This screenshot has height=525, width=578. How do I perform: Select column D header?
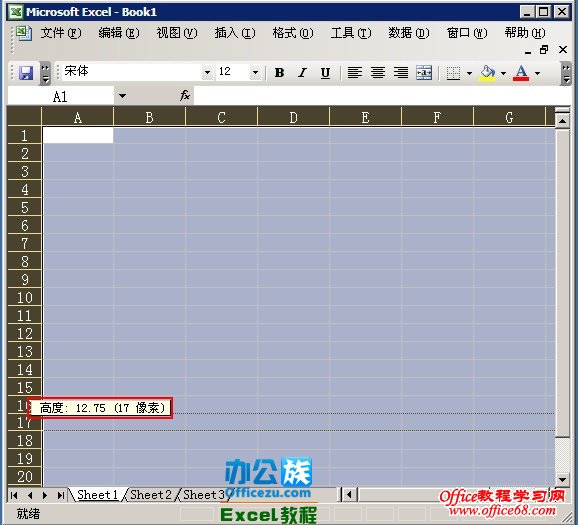(293, 118)
